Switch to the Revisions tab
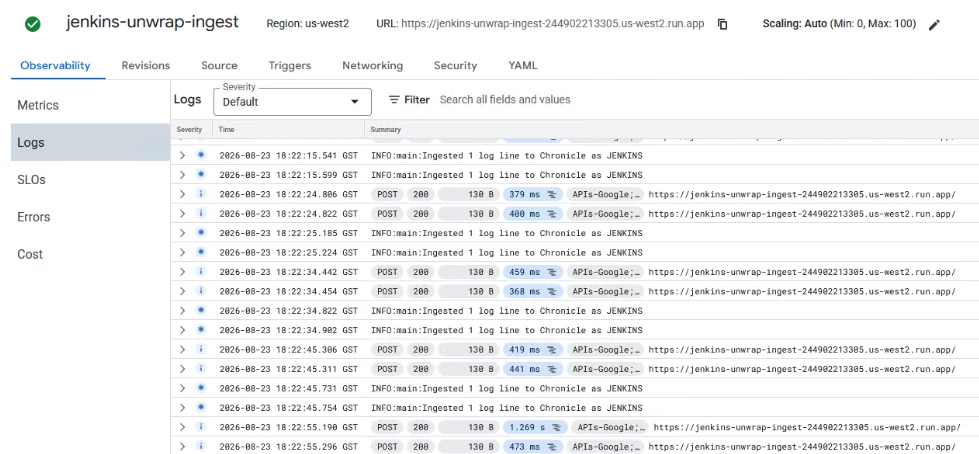The height and width of the screenshot is (454, 979). coord(145,66)
